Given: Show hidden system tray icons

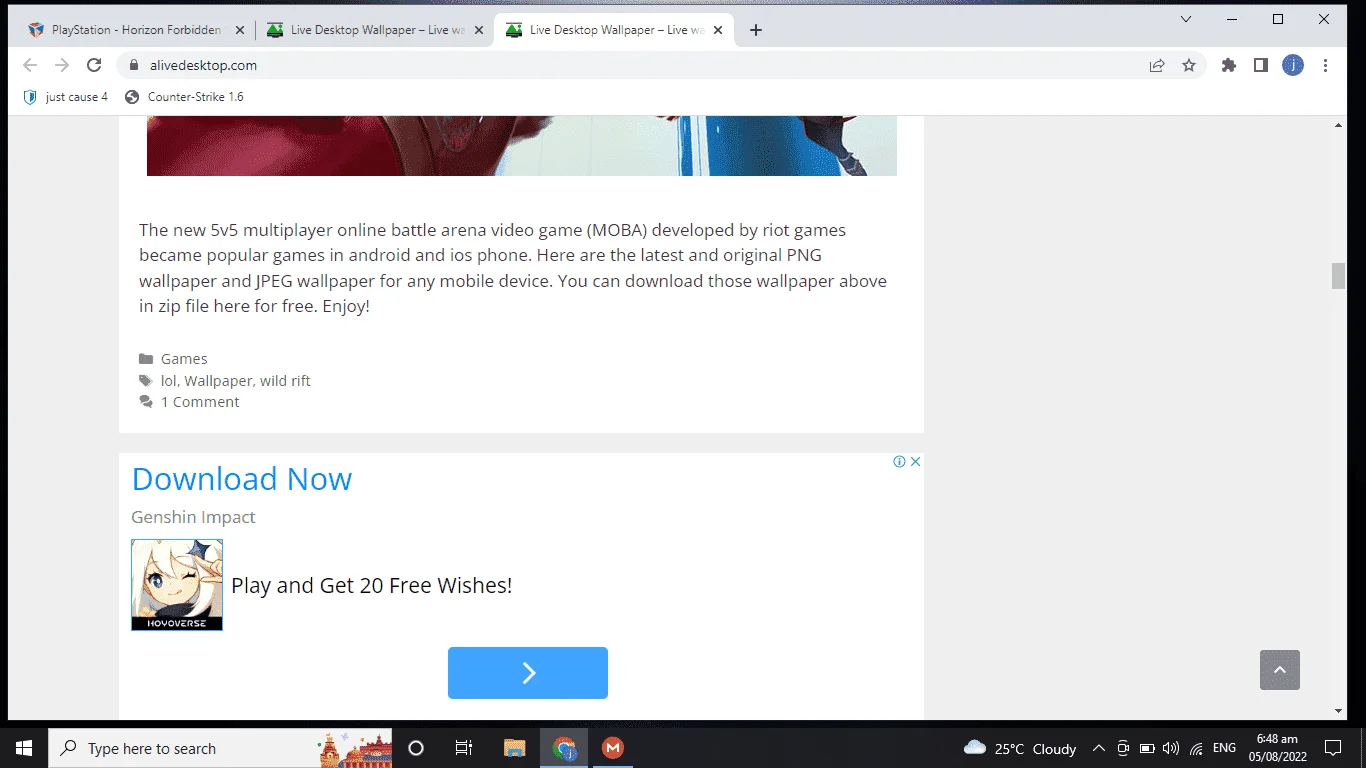Looking at the screenshot, I should pyautogui.click(x=1098, y=748).
